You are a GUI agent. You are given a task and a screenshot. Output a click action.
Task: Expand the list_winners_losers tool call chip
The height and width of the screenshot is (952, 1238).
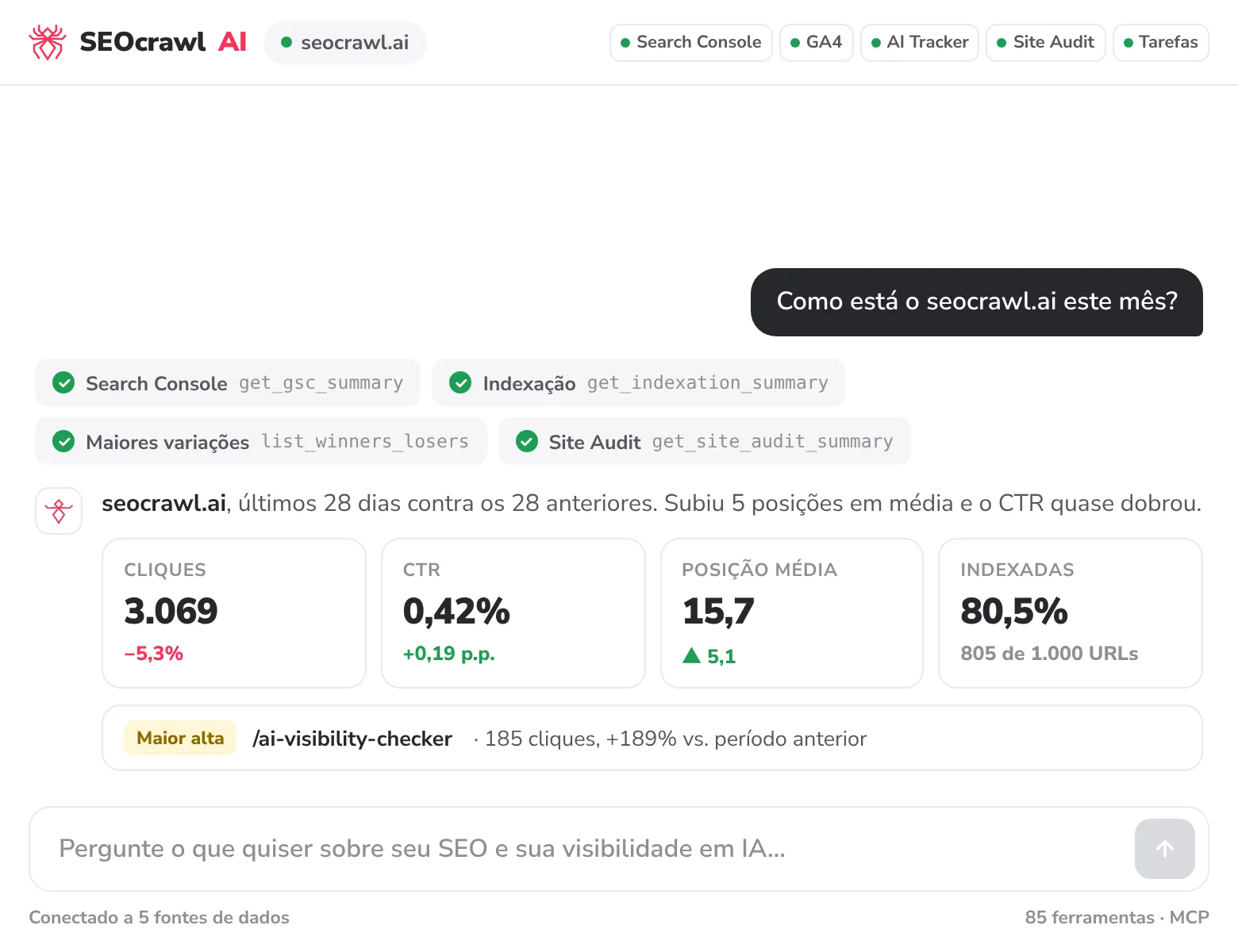point(261,441)
